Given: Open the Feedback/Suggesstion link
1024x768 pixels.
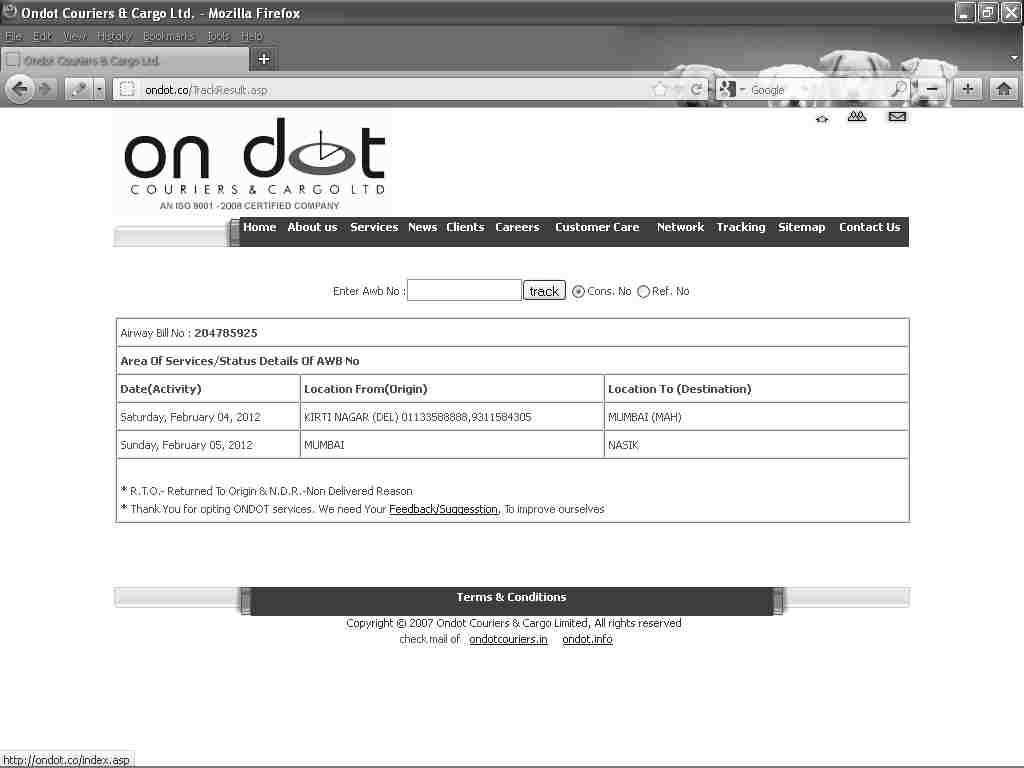Looking at the screenshot, I should (443, 509).
